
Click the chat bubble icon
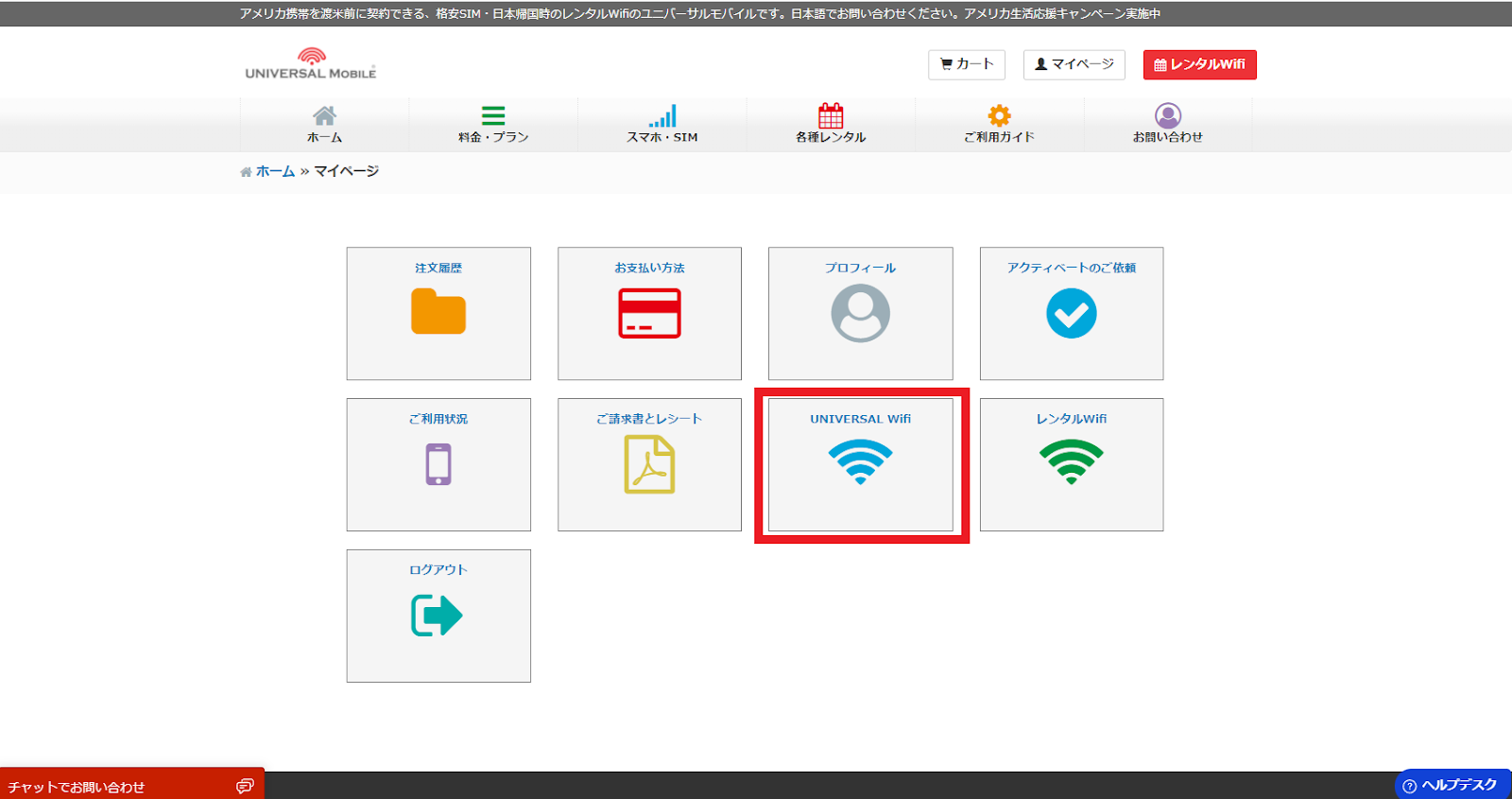[245, 787]
